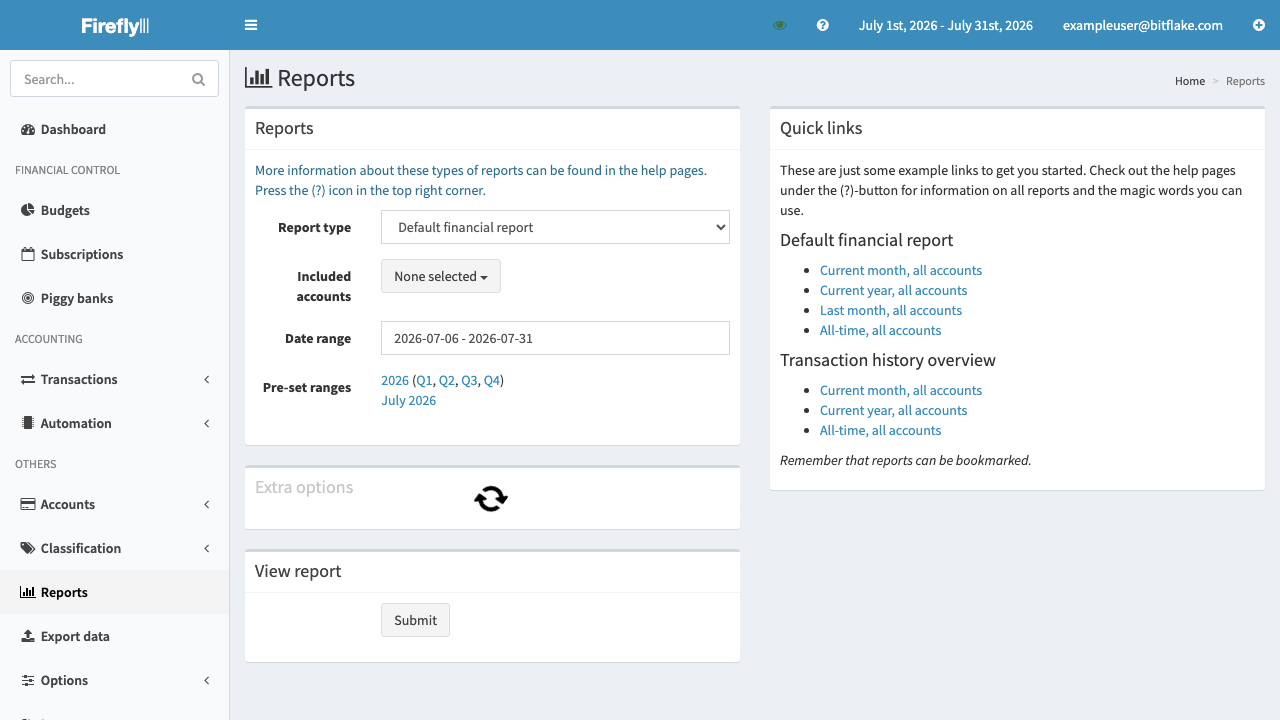Click the Subscriptions calendar icon
The image size is (1280, 720).
pos(28,254)
